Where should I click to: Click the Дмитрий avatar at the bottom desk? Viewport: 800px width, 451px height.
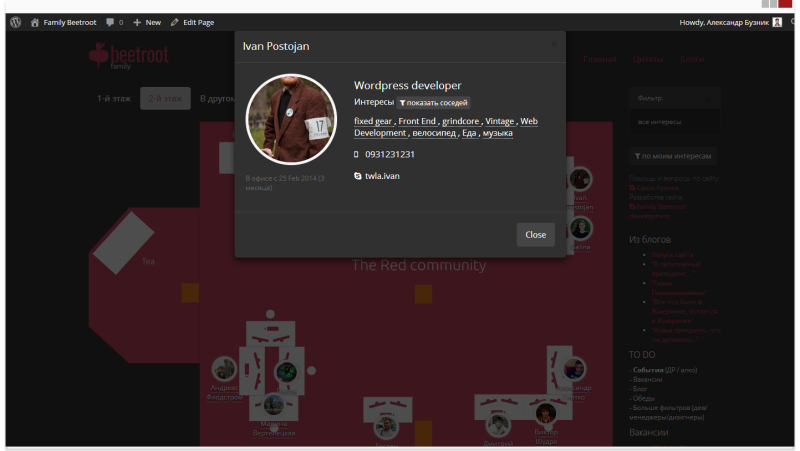point(497,425)
